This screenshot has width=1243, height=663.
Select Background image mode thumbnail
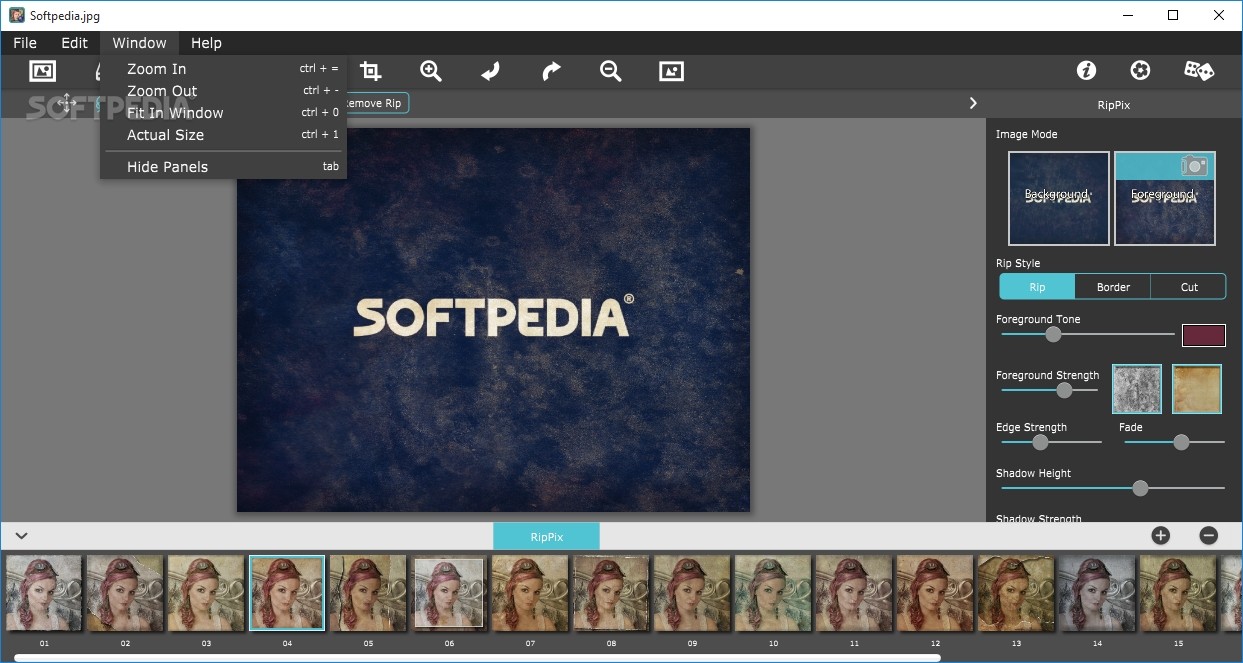coord(1059,198)
